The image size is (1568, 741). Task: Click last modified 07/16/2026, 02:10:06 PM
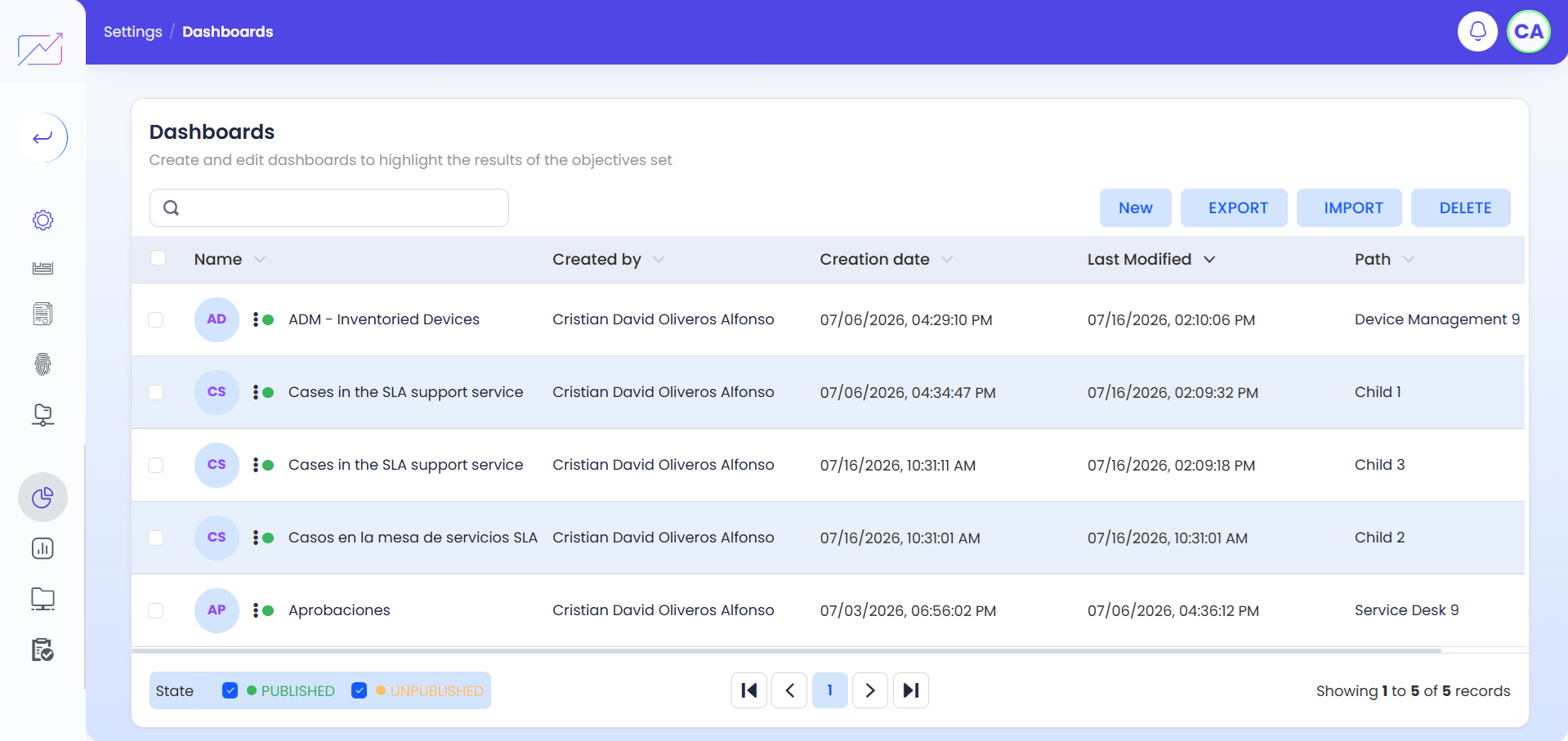tap(1171, 320)
